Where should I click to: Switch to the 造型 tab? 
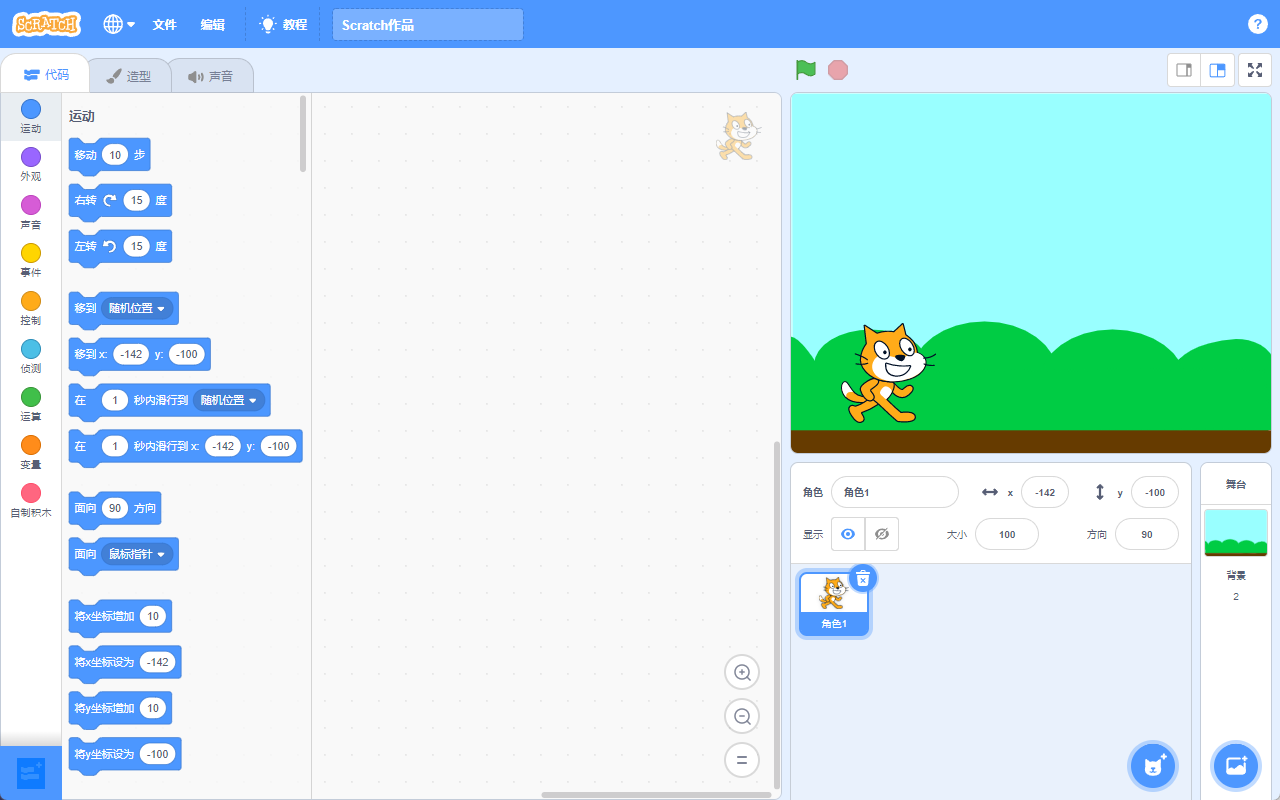[129, 76]
